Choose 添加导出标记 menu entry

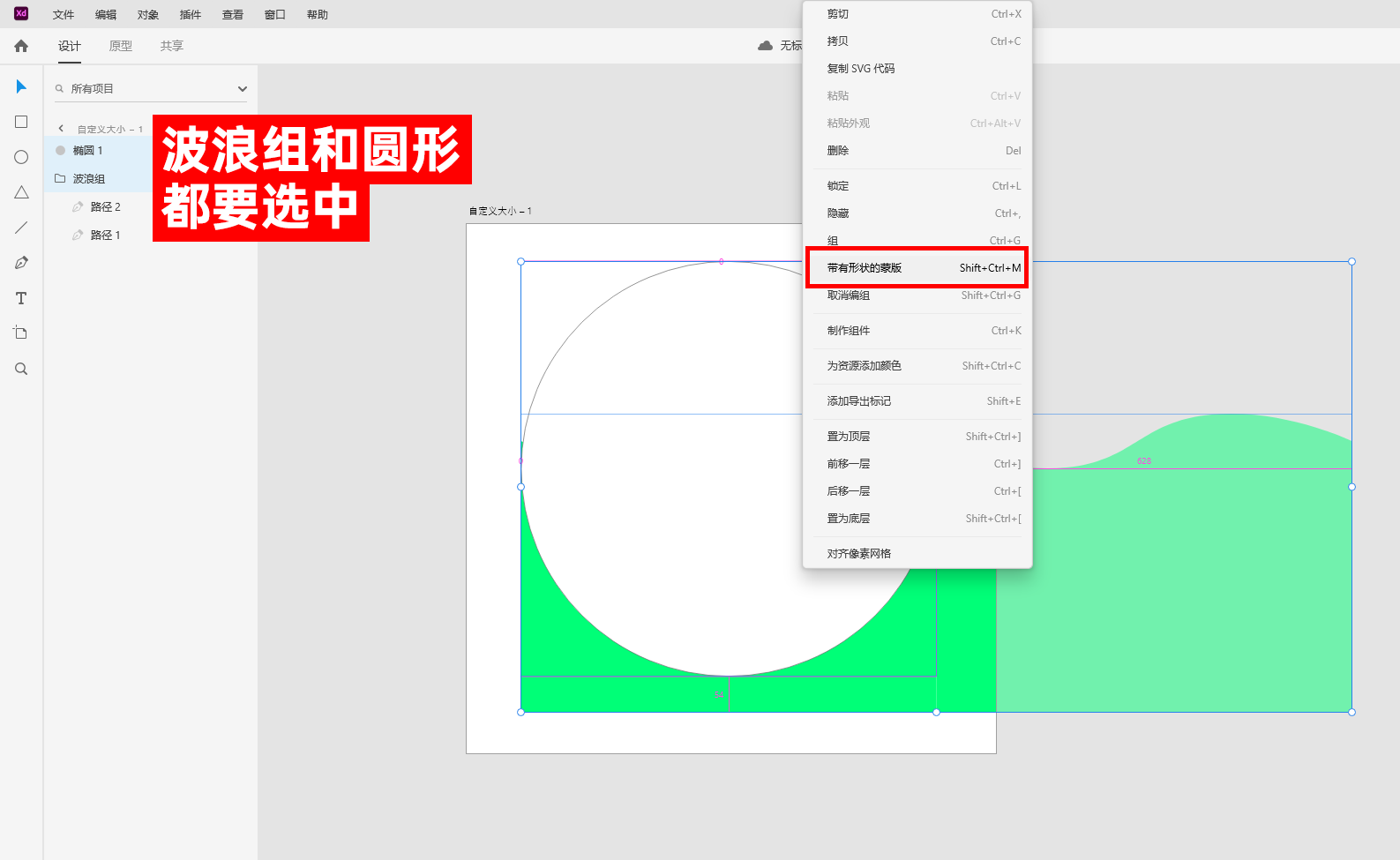917,401
